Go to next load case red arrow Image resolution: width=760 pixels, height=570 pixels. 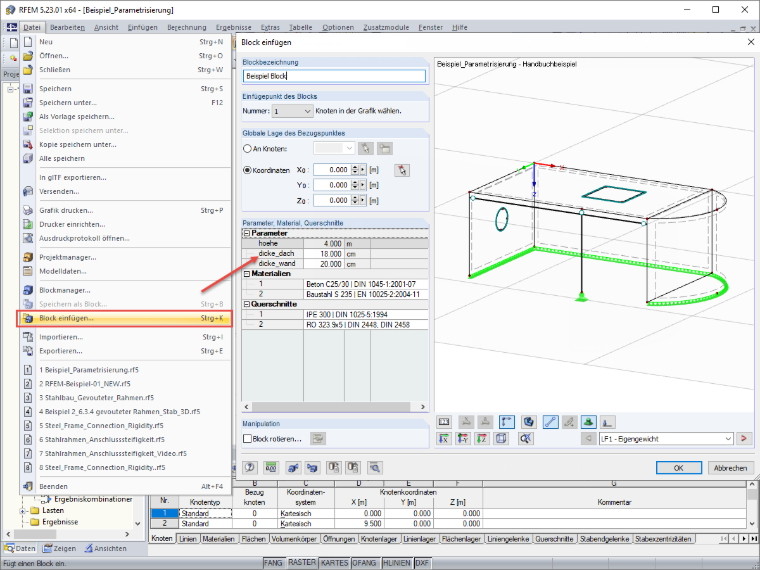click(x=744, y=439)
